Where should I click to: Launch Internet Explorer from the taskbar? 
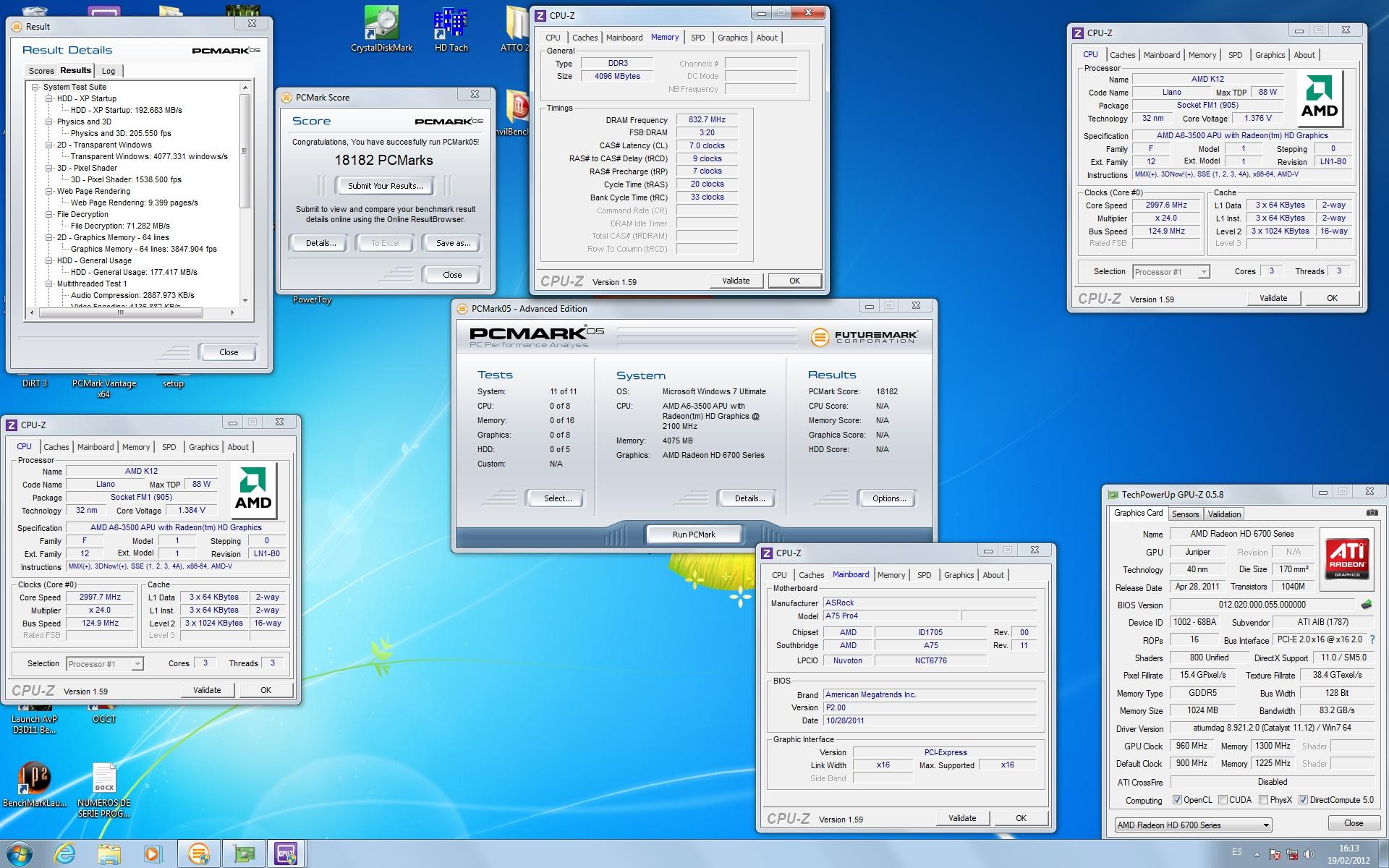pyautogui.click(x=64, y=854)
